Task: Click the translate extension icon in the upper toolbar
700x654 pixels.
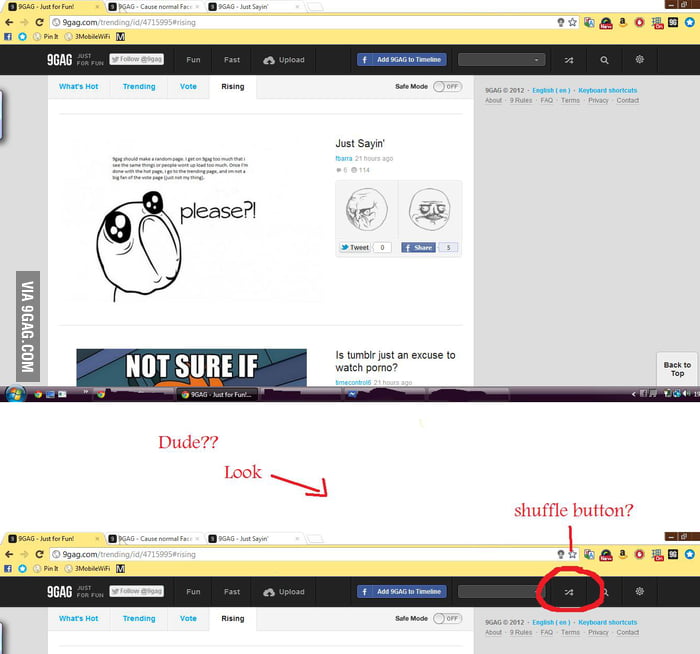Action: (589, 22)
